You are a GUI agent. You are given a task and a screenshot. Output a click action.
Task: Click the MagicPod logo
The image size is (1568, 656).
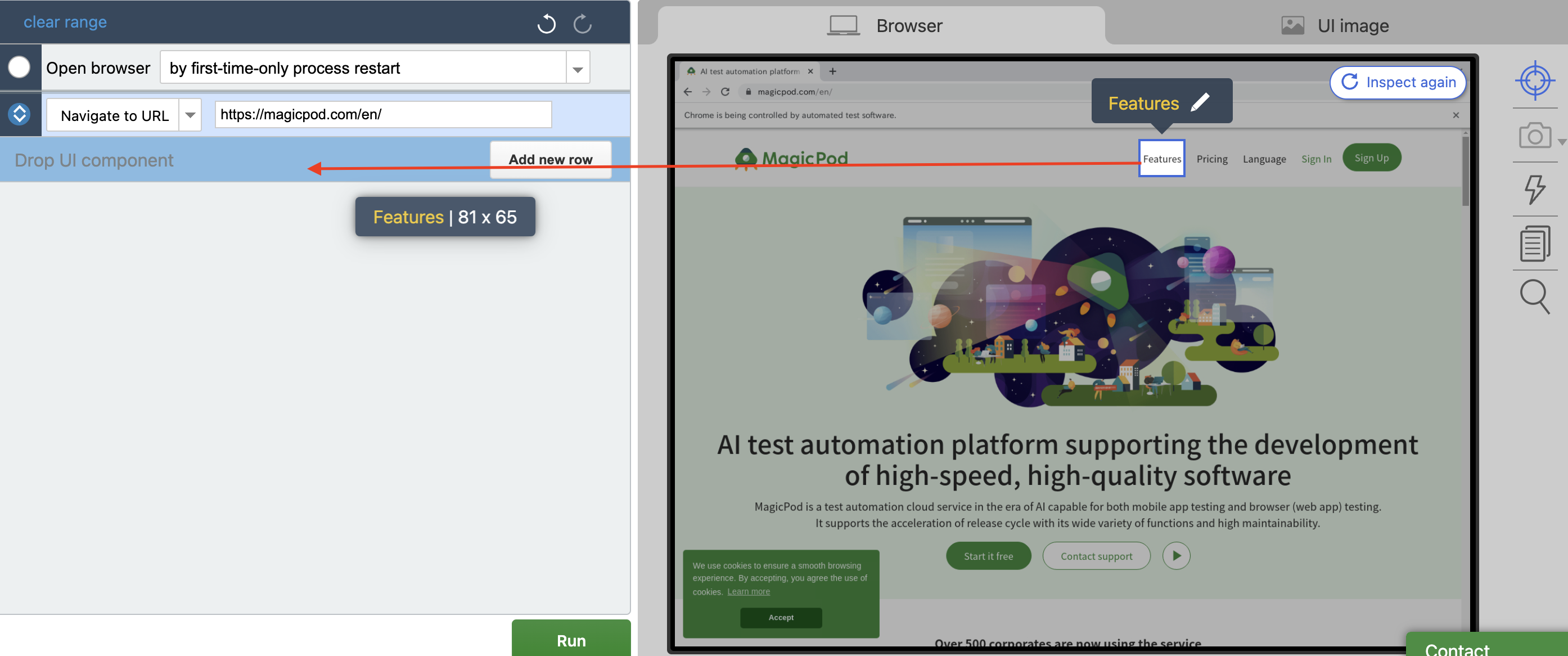pyautogui.click(x=791, y=158)
